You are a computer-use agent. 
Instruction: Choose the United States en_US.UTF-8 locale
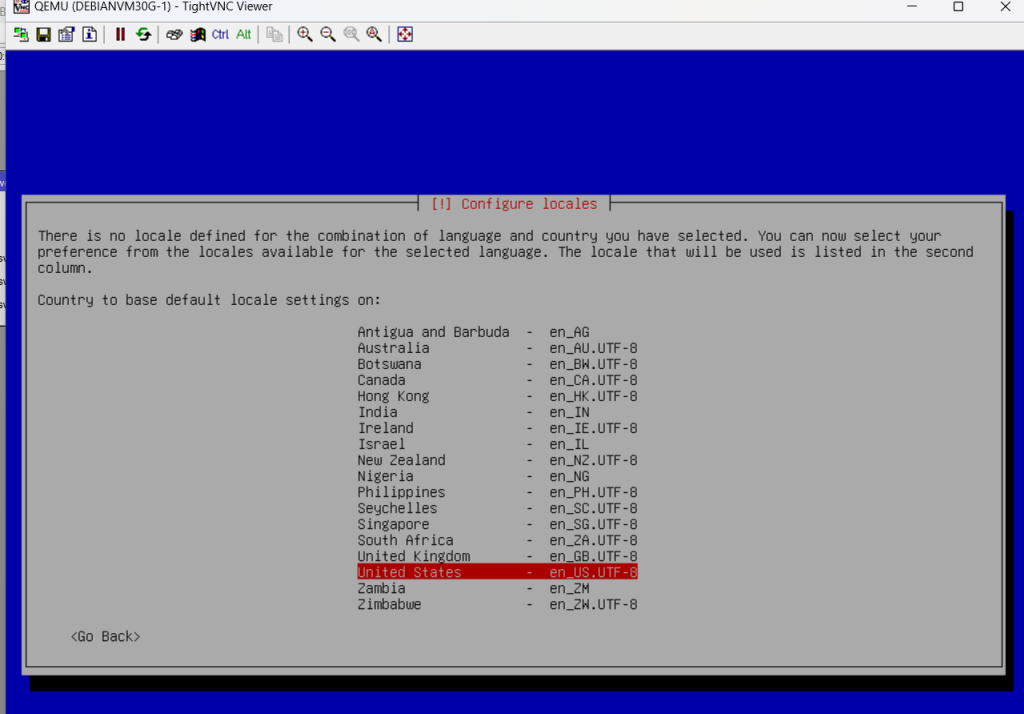[497, 572]
